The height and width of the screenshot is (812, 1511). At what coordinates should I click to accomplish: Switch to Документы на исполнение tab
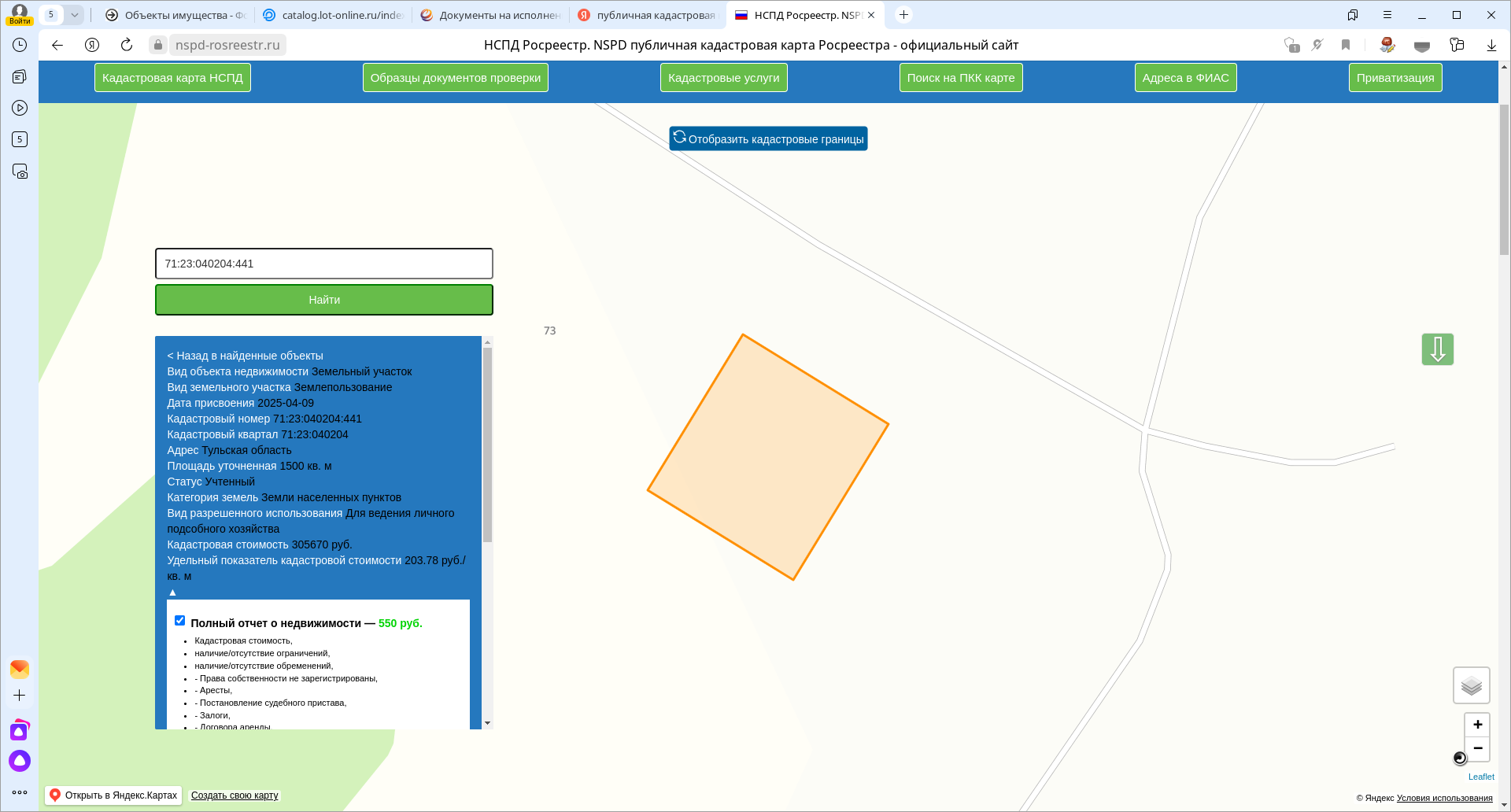(491, 15)
